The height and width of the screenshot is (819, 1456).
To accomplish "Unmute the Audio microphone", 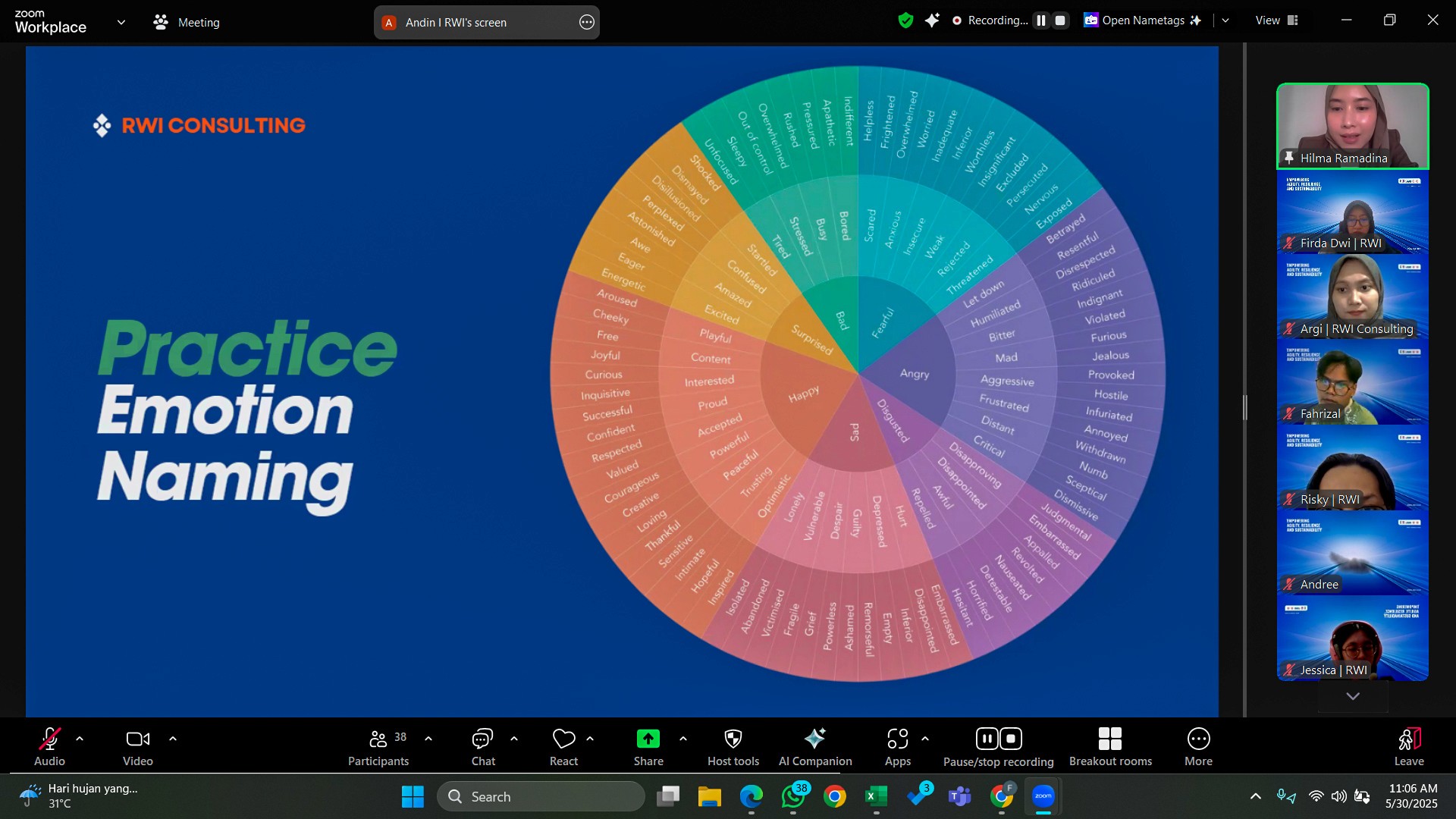I will 49,739.
